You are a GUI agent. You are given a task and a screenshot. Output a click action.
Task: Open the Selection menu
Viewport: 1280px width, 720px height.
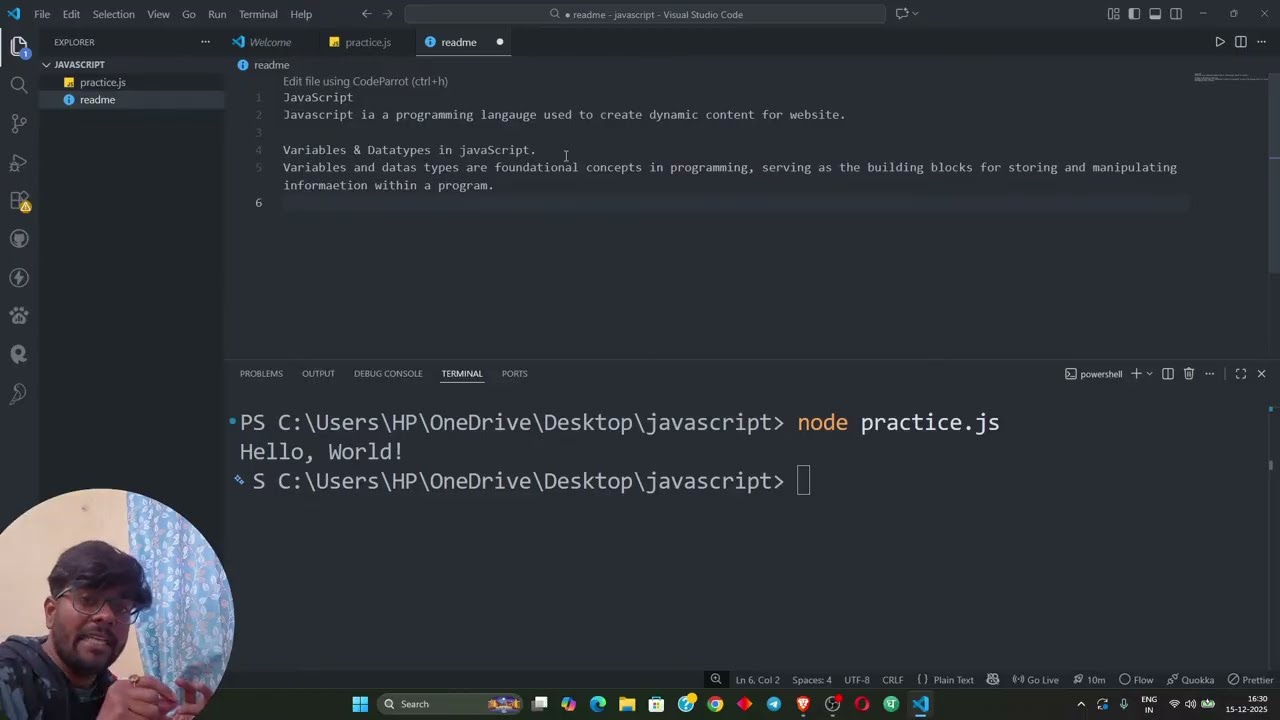113,14
